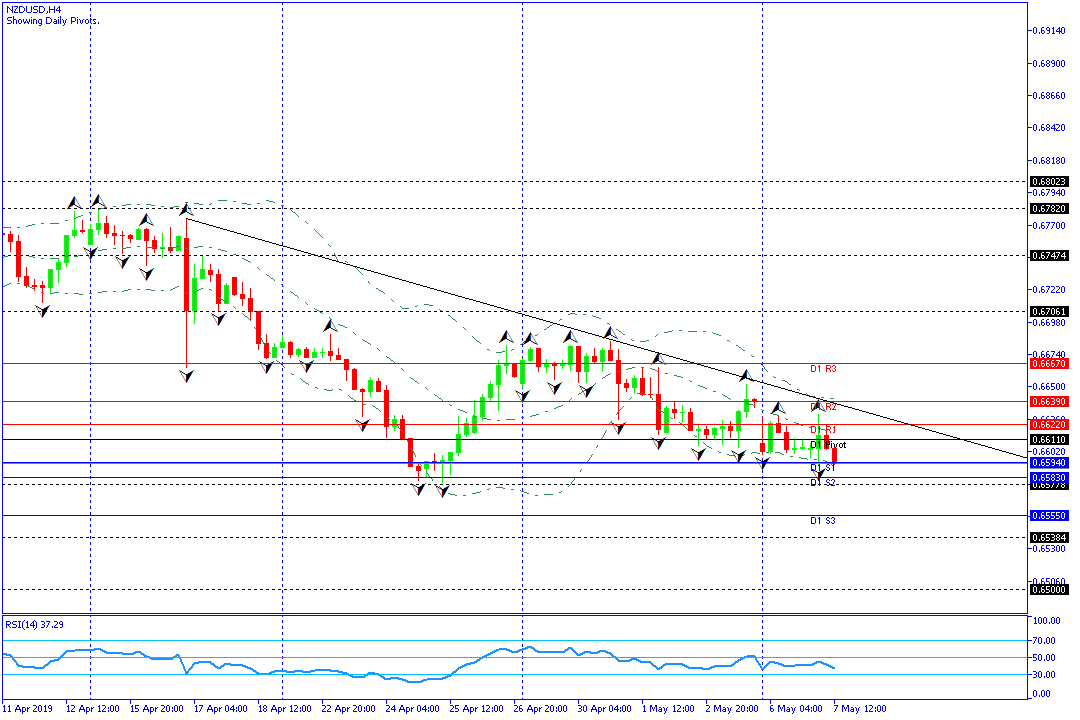Click the down fractal below the long red wick

coord(187,375)
